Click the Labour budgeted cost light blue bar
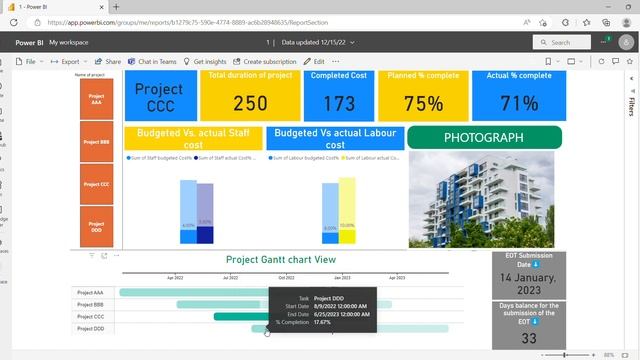The image size is (640, 360). pyautogui.click(x=330, y=208)
